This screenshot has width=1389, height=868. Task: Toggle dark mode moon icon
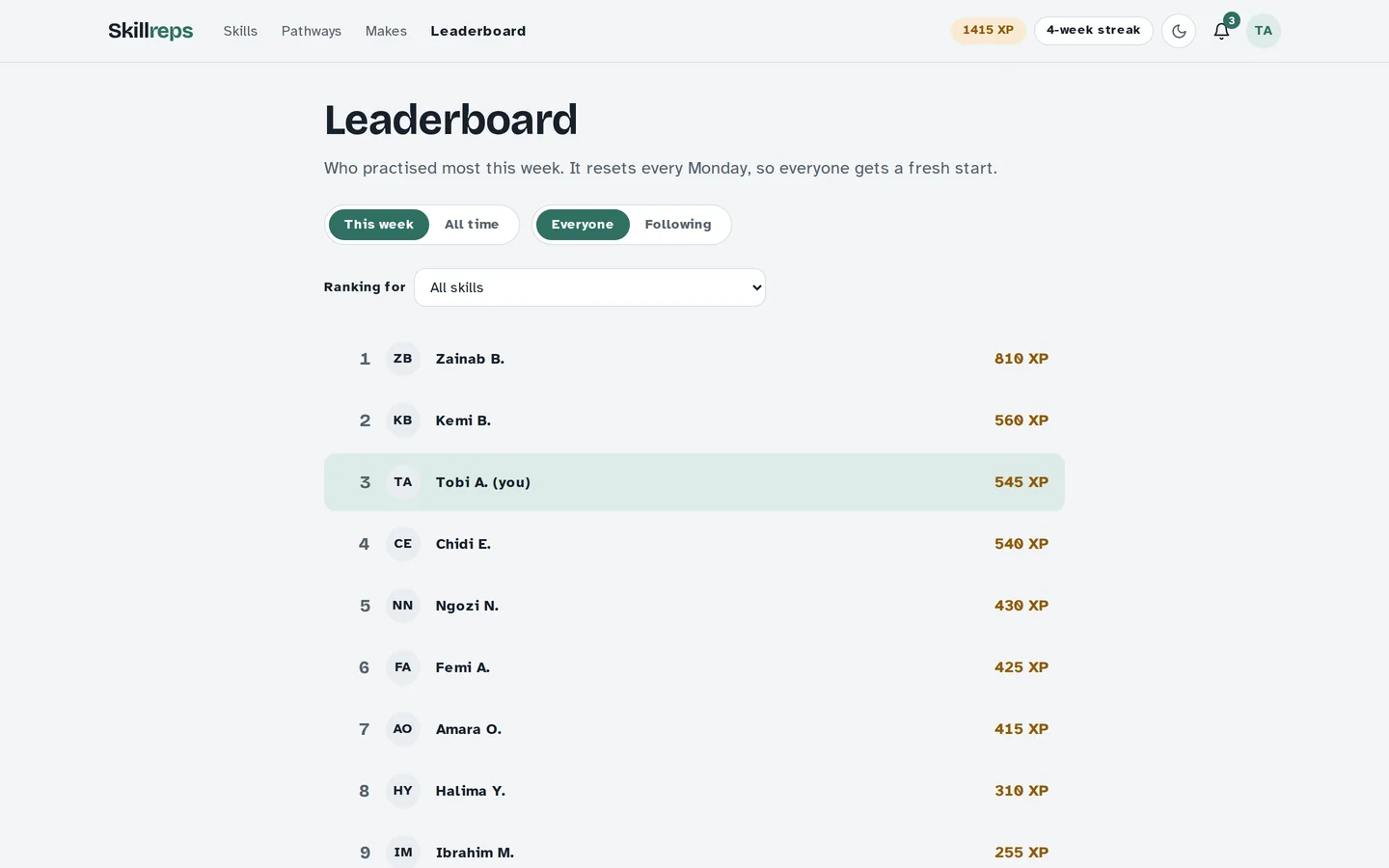click(1179, 31)
